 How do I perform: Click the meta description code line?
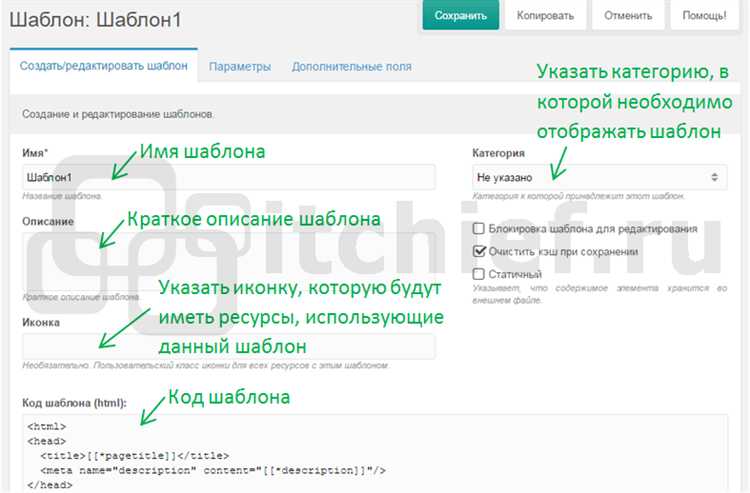click(213, 471)
